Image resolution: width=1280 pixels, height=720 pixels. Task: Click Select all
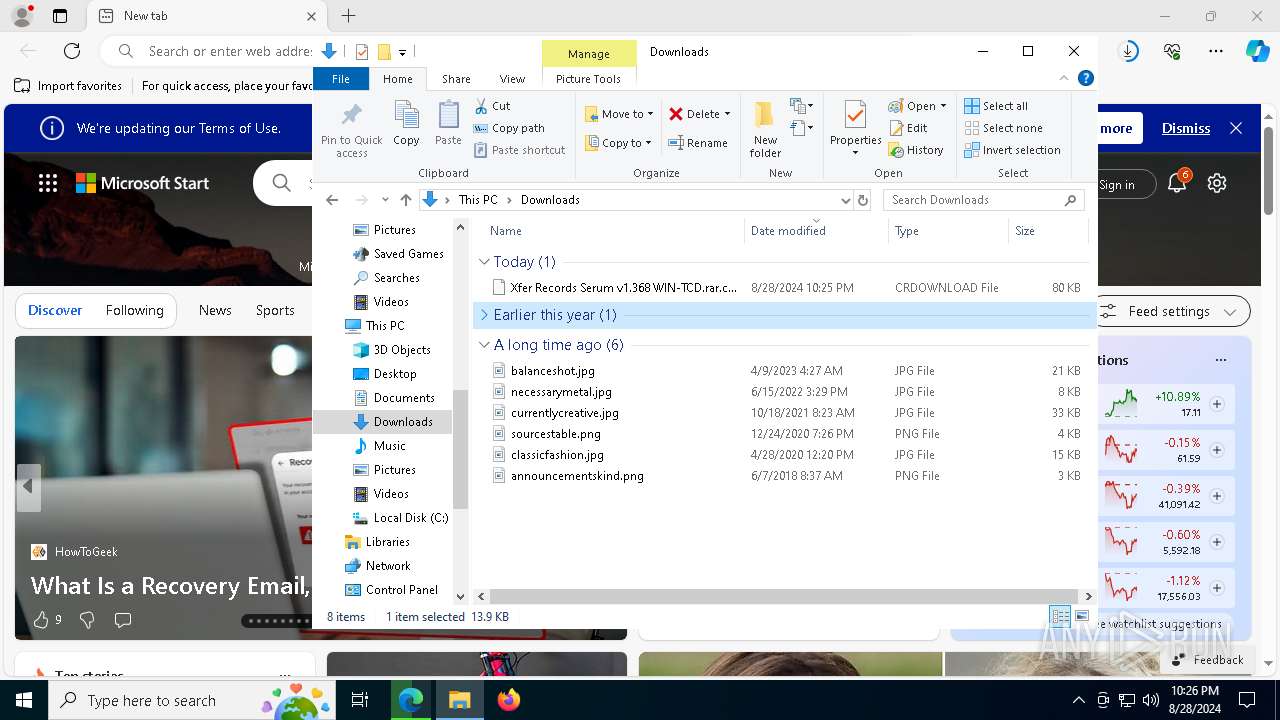coord(996,106)
